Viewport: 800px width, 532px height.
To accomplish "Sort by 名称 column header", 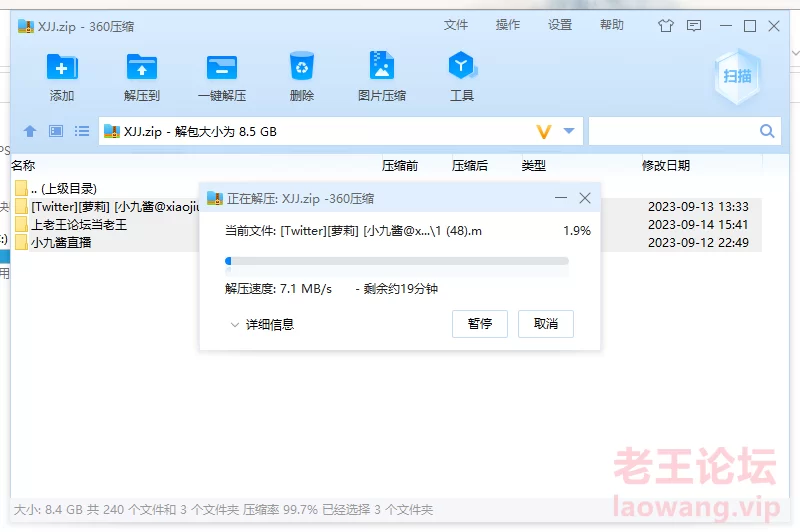I will click(23, 165).
